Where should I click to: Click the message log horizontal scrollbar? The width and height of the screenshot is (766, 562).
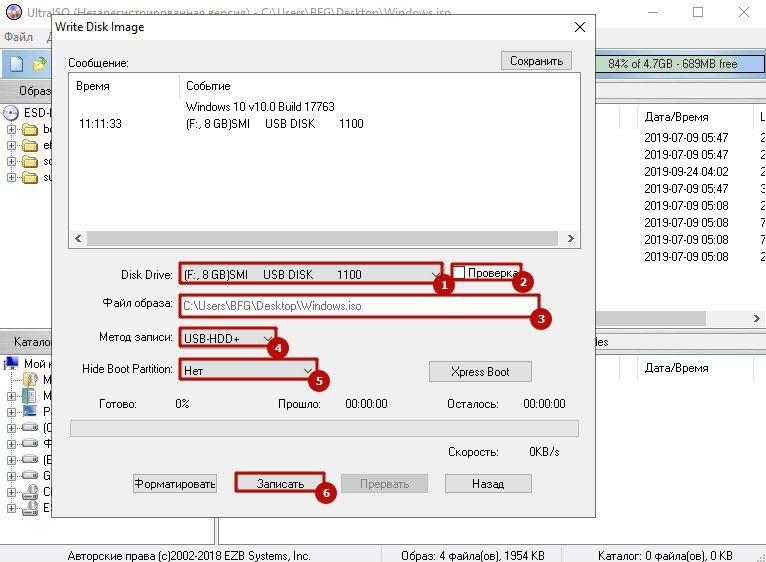pos(322,238)
